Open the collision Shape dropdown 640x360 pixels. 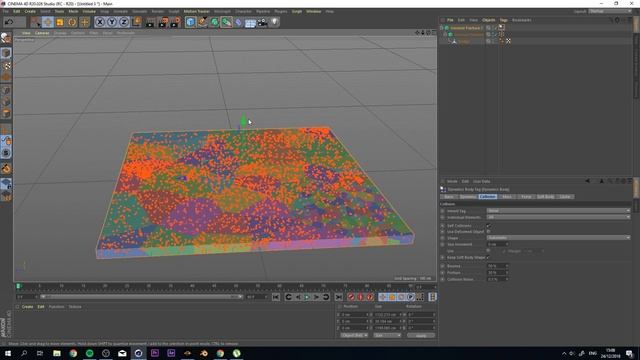pos(558,238)
